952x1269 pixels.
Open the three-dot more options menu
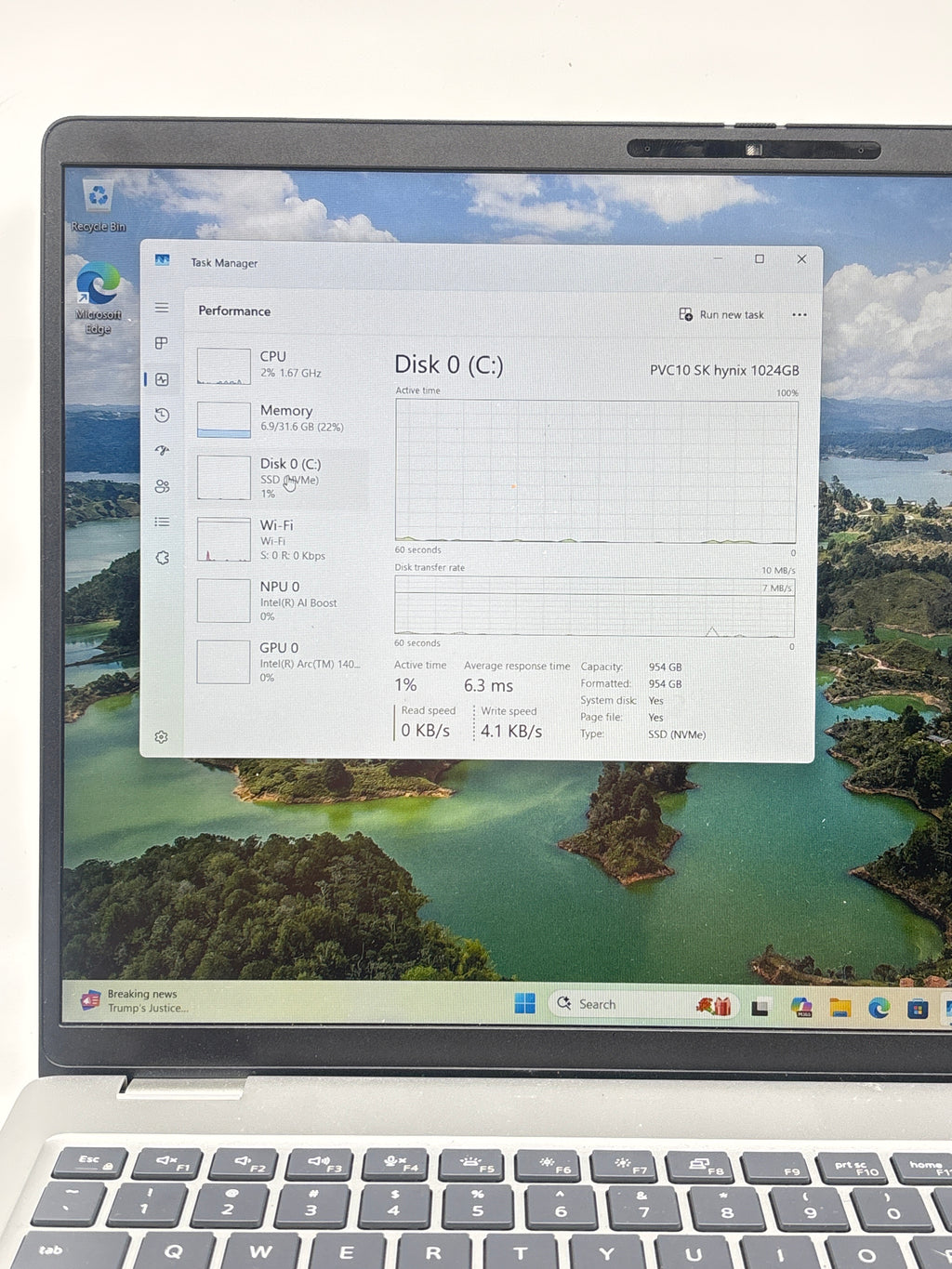pyautogui.click(x=800, y=315)
